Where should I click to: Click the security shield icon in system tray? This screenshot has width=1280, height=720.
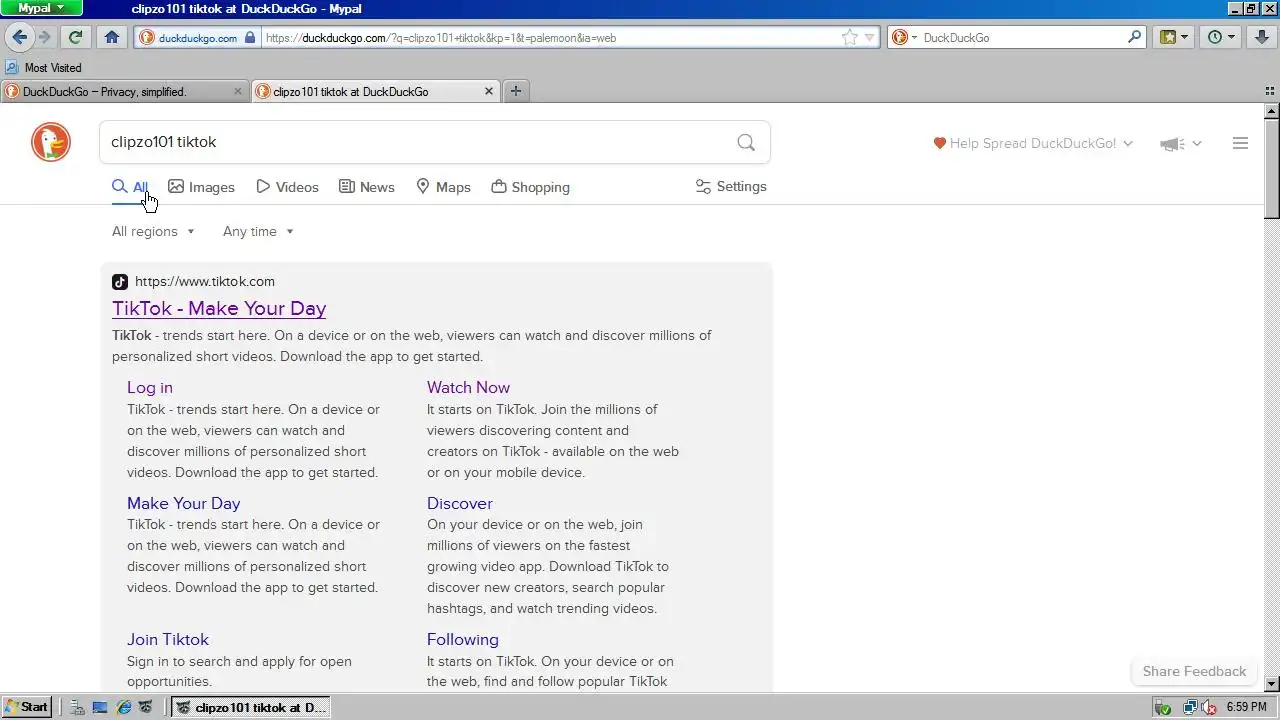pos(1162,707)
